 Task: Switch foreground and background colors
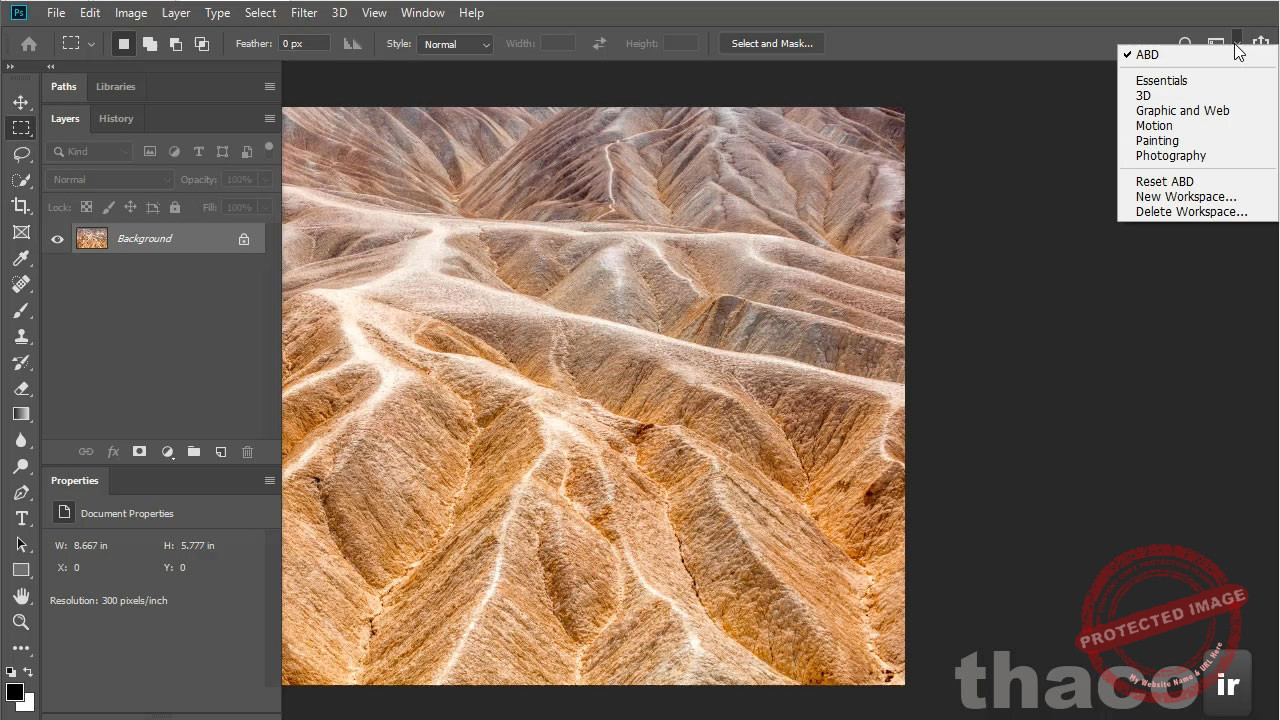[28, 672]
